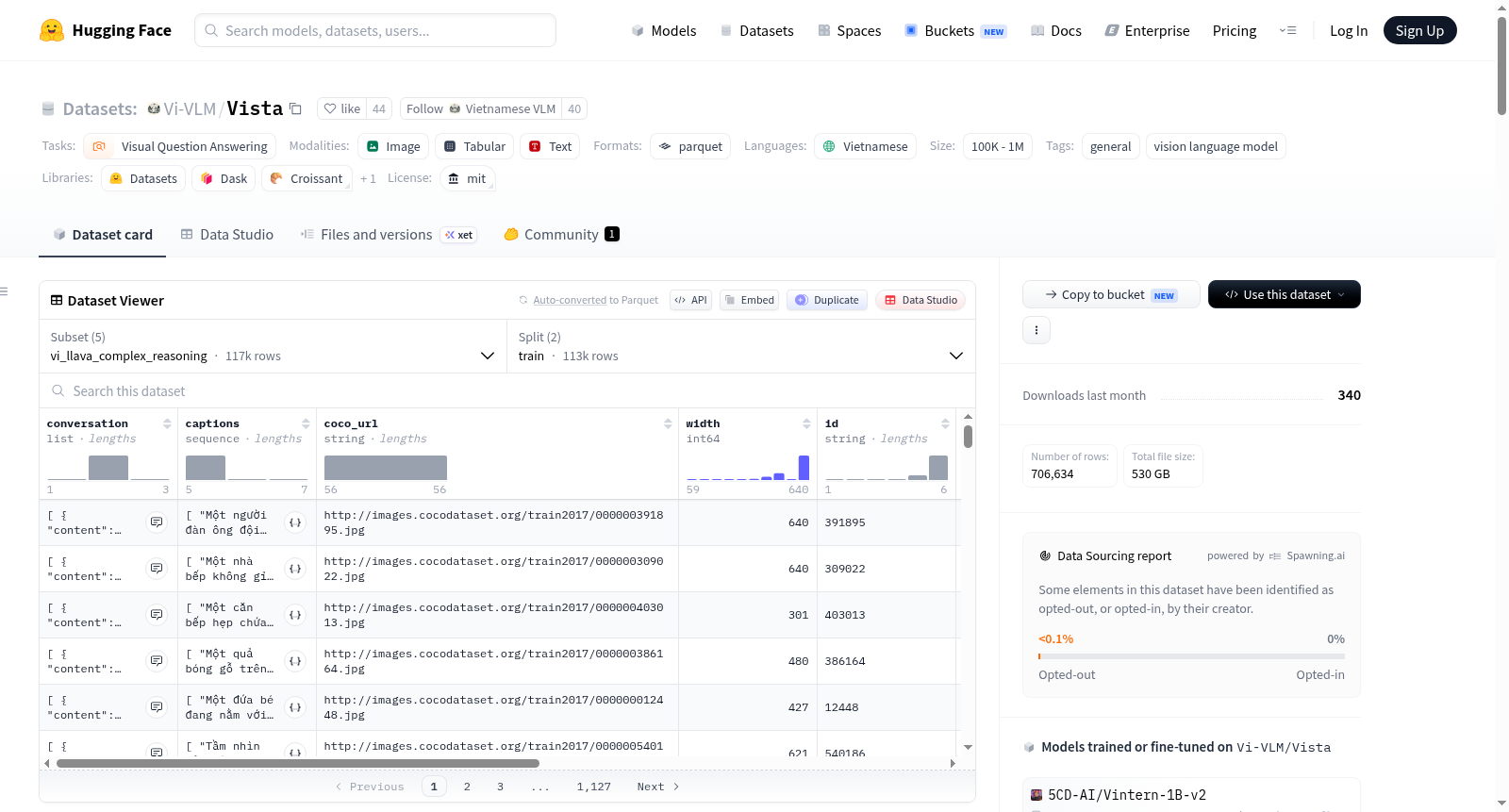Screen dimensions: 1509x812
Task: Open the more navigation menu icon
Action: (1287, 30)
